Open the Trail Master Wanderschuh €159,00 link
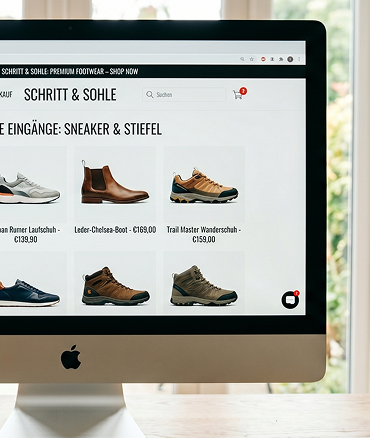The image size is (370, 438). click(x=204, y=234)
